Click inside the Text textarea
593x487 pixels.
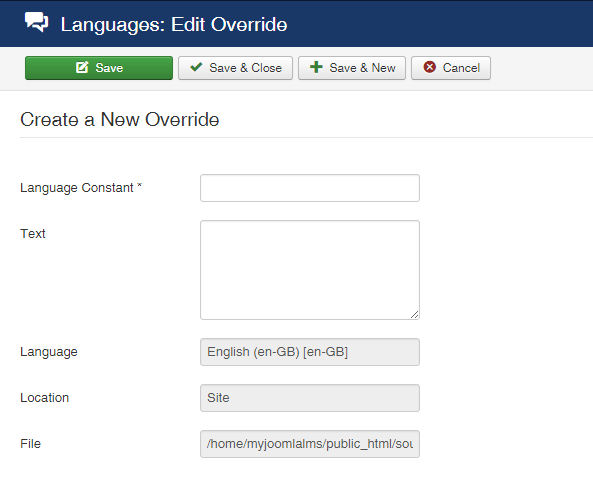coord(310,270)
